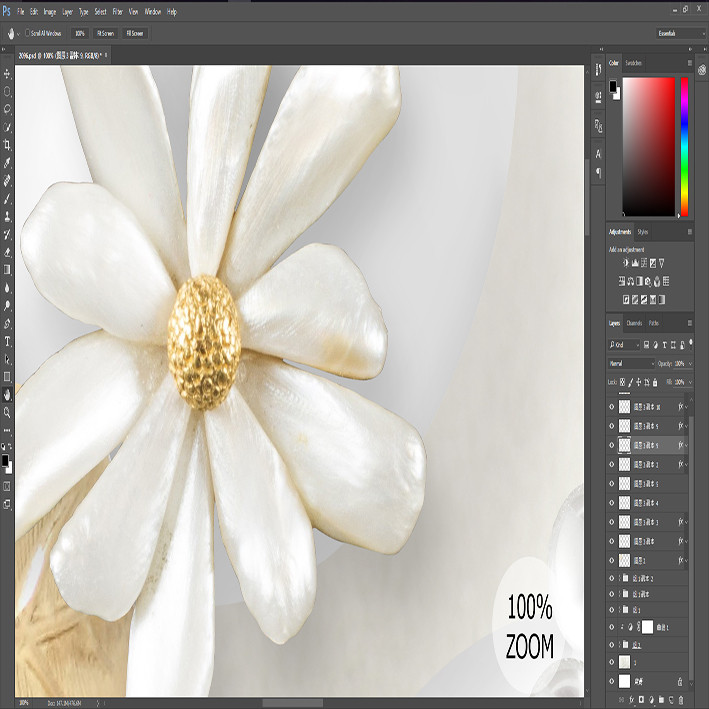
Task: Enable Scroll All Windows checkbox
Action: (x=28, y=33)
